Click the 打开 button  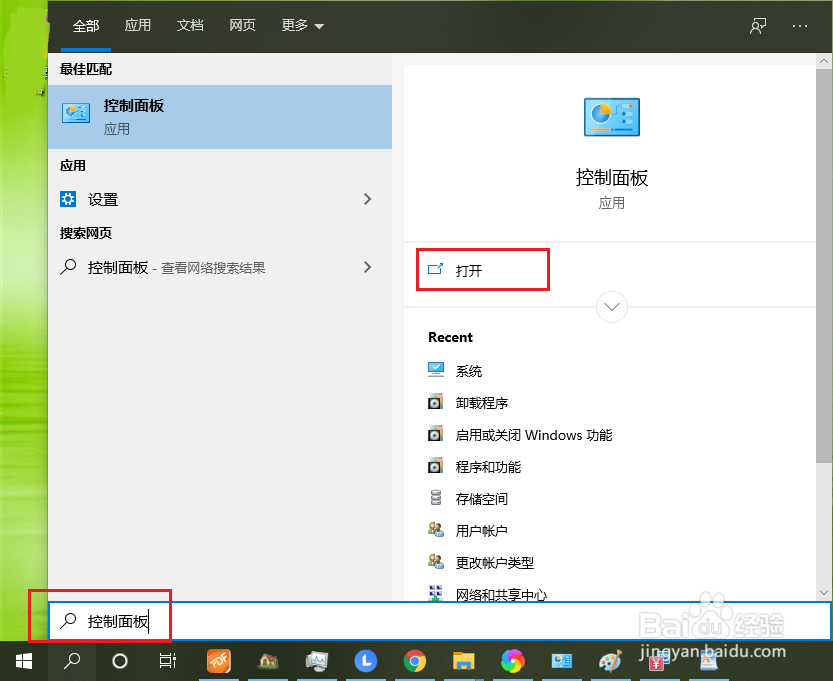483,269
